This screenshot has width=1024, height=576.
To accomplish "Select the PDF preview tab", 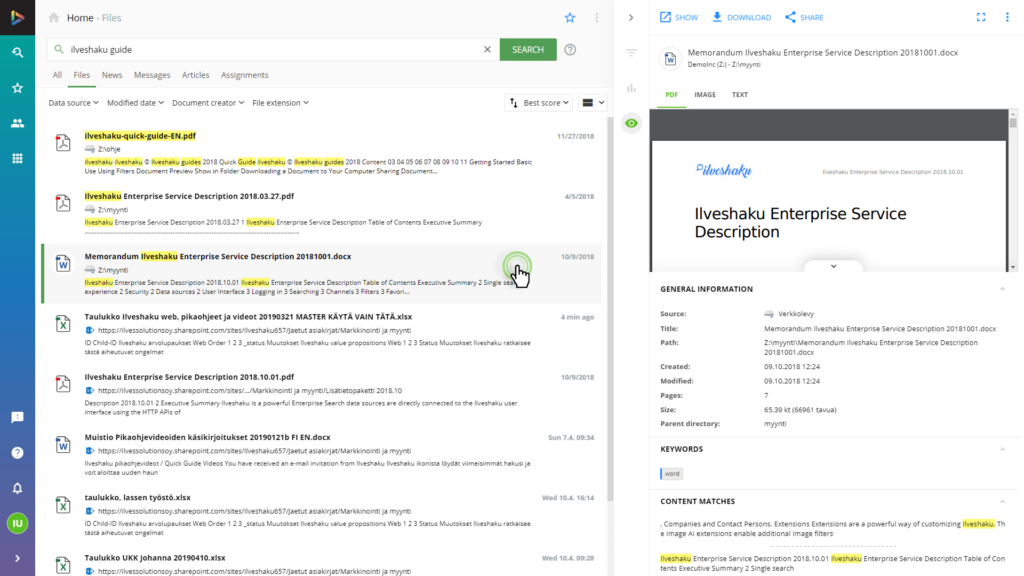I will click(x=671, y=95).
